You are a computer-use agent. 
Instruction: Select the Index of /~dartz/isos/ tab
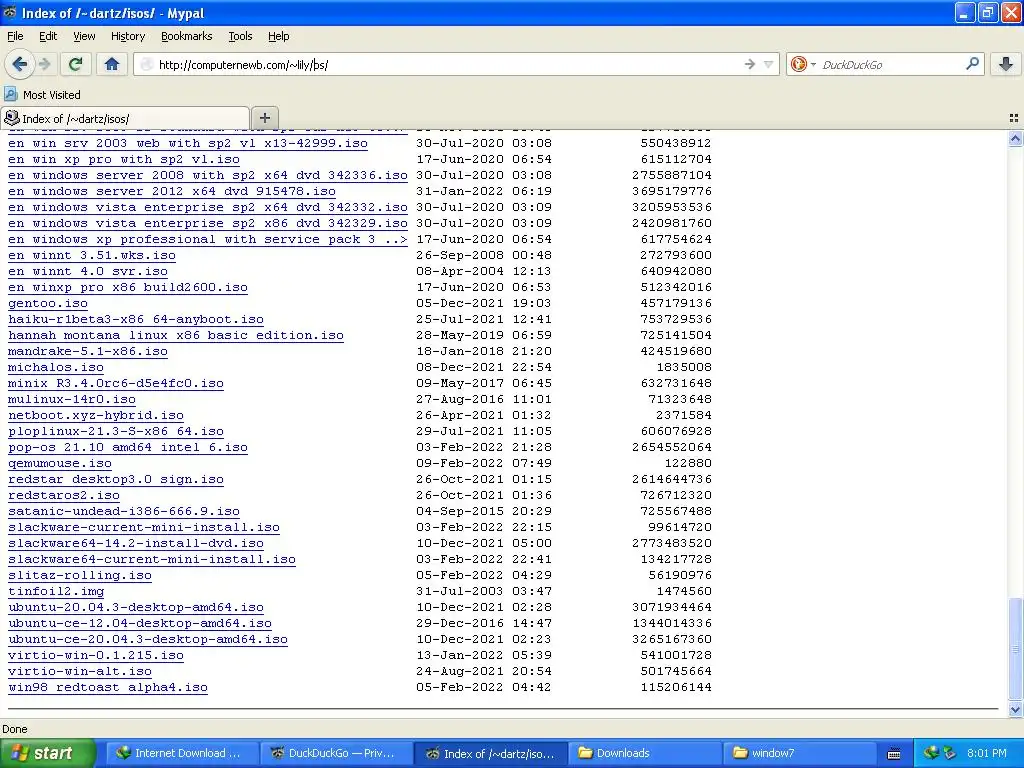pyautogui.click(x=125, y=118)
